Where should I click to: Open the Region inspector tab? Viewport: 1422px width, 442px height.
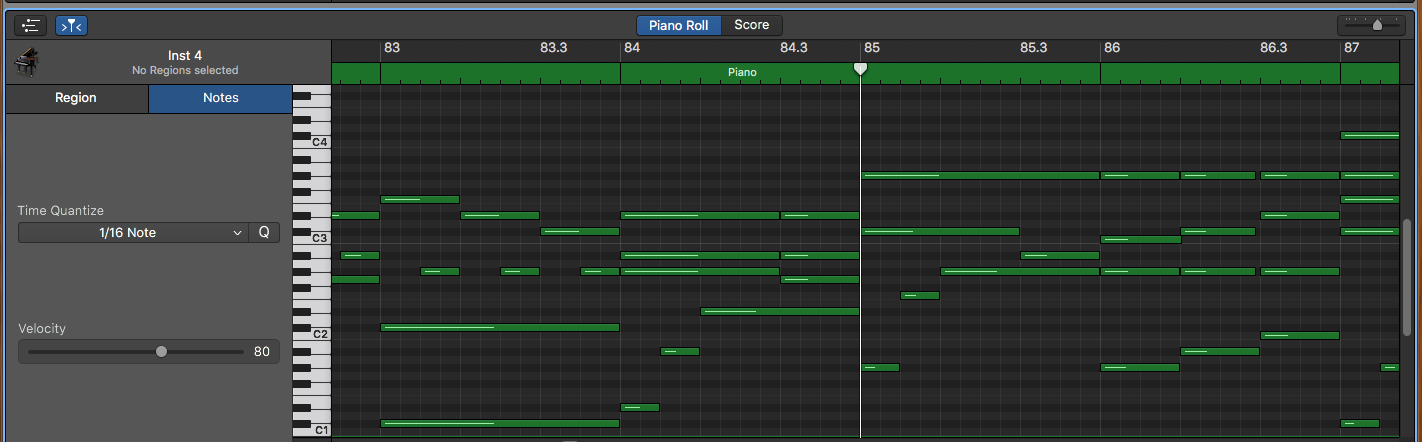[76, 98]
